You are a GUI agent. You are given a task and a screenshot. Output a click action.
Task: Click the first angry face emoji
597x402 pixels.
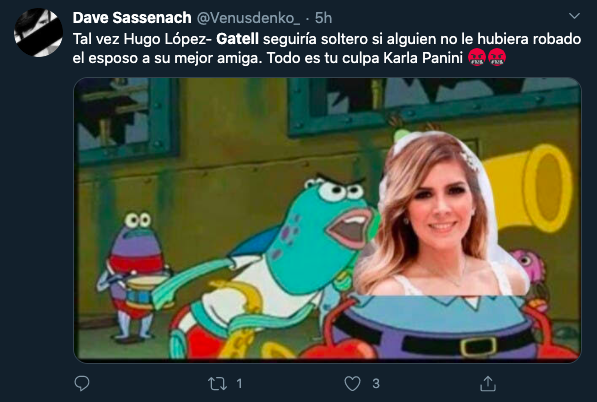coord(477,58)
